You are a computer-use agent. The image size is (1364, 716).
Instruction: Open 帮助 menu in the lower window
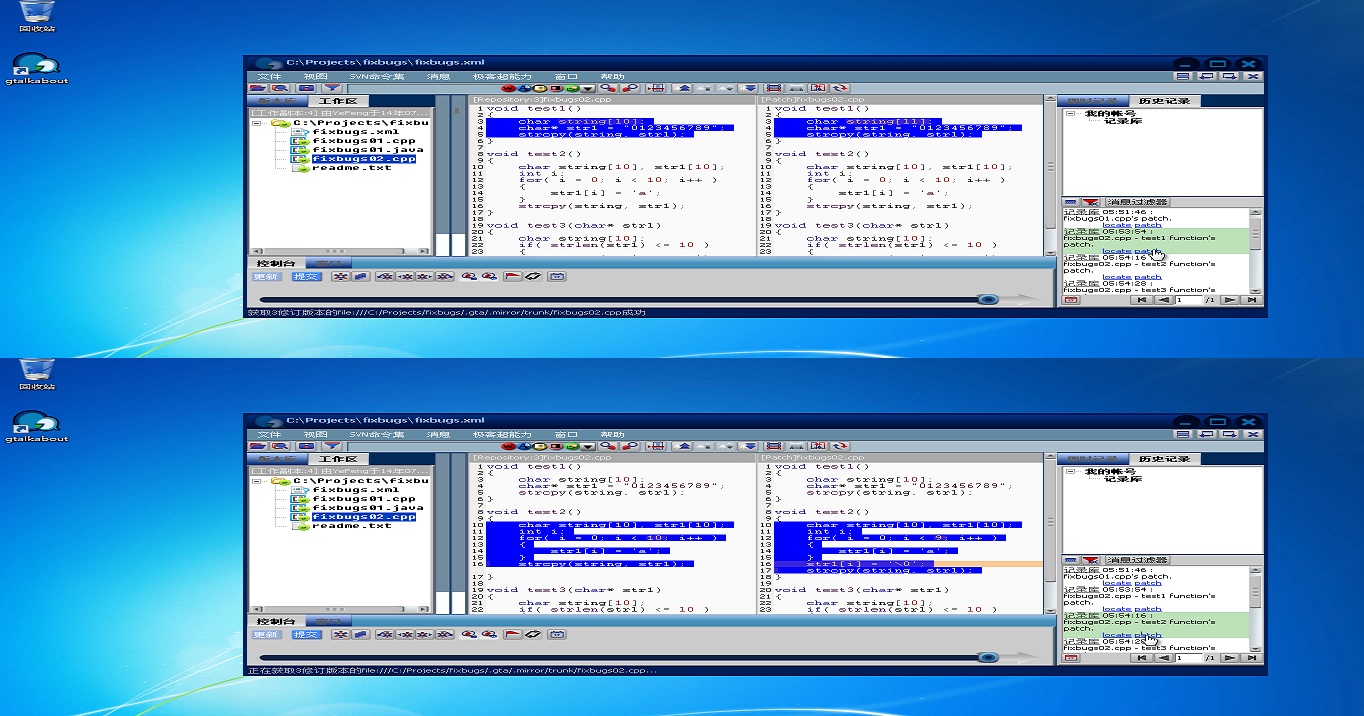point(612,434)
